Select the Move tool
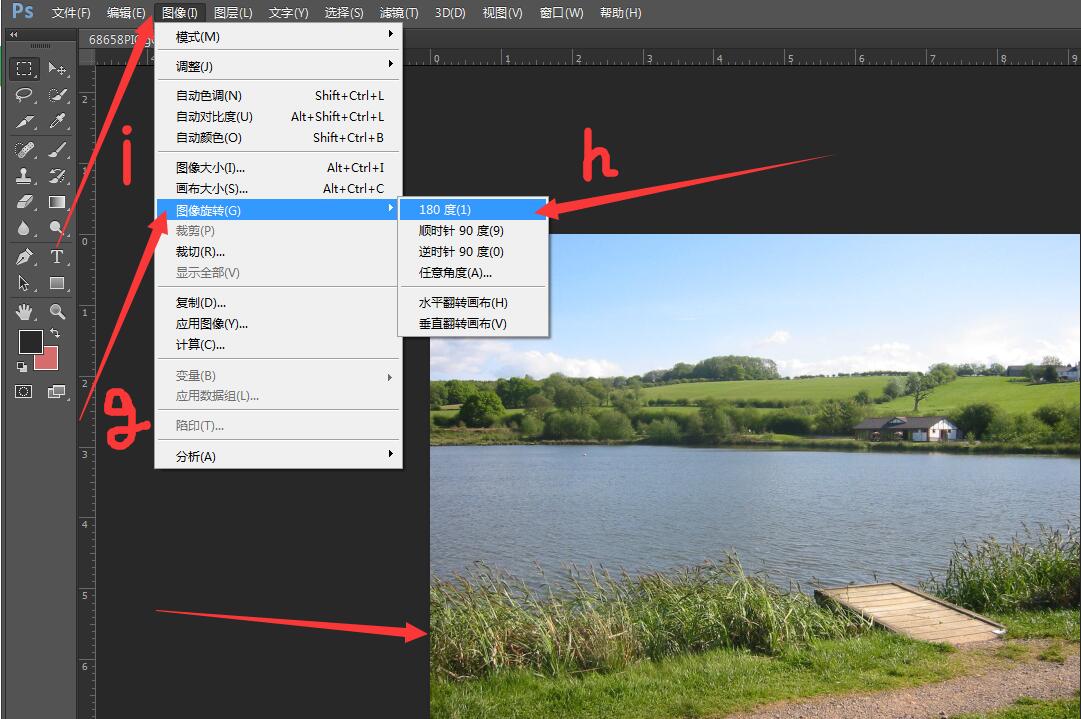Viewport: 1081px width, 719px height. click(x=57, y=68)
